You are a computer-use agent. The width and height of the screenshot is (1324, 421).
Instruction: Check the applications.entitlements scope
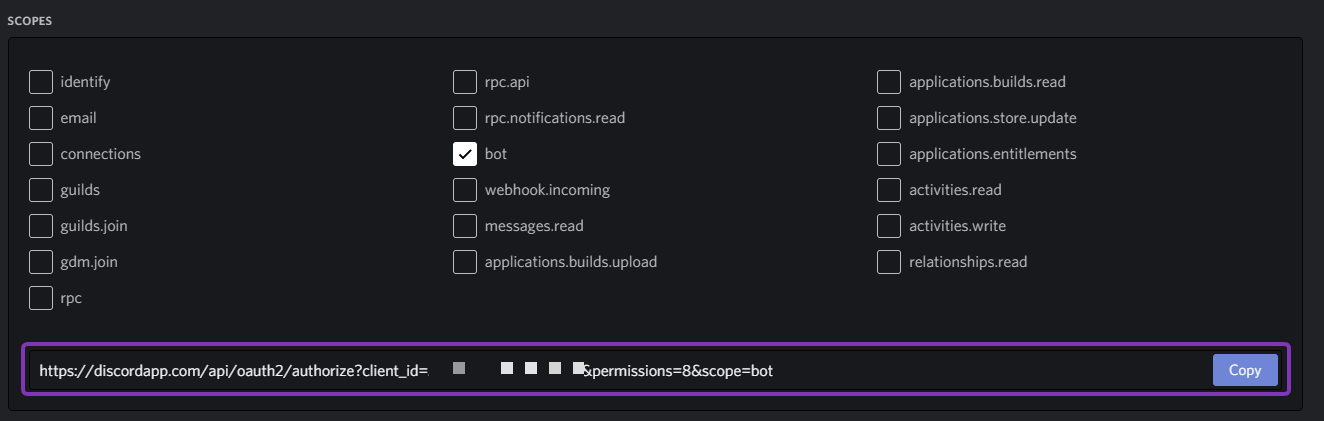889,154
